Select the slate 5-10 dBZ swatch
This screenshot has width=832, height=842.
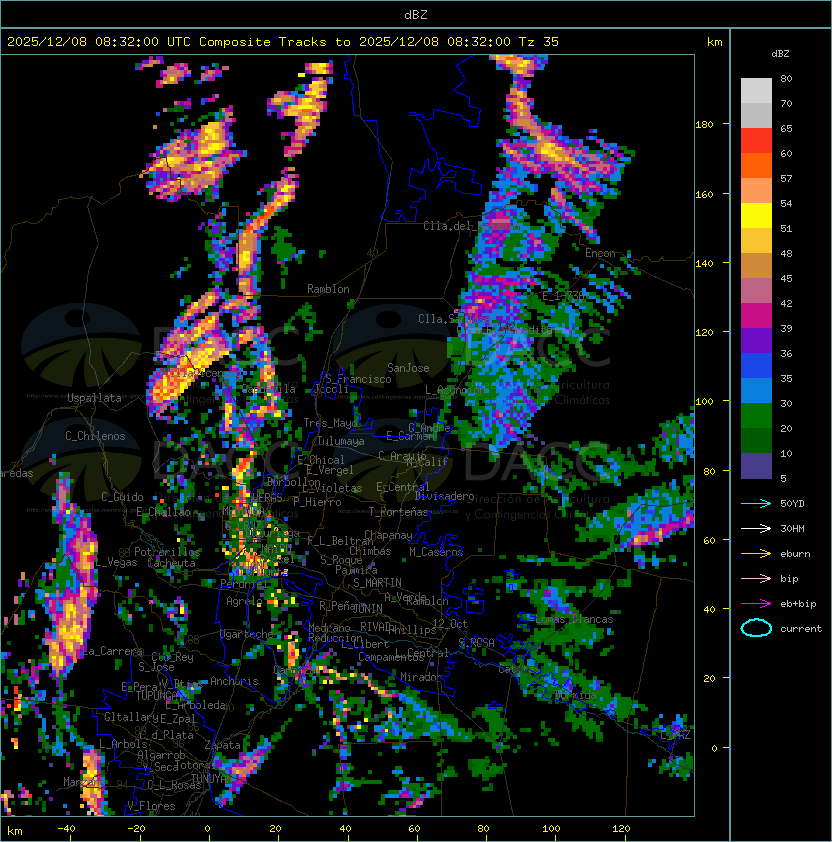(x=756, y=466)
